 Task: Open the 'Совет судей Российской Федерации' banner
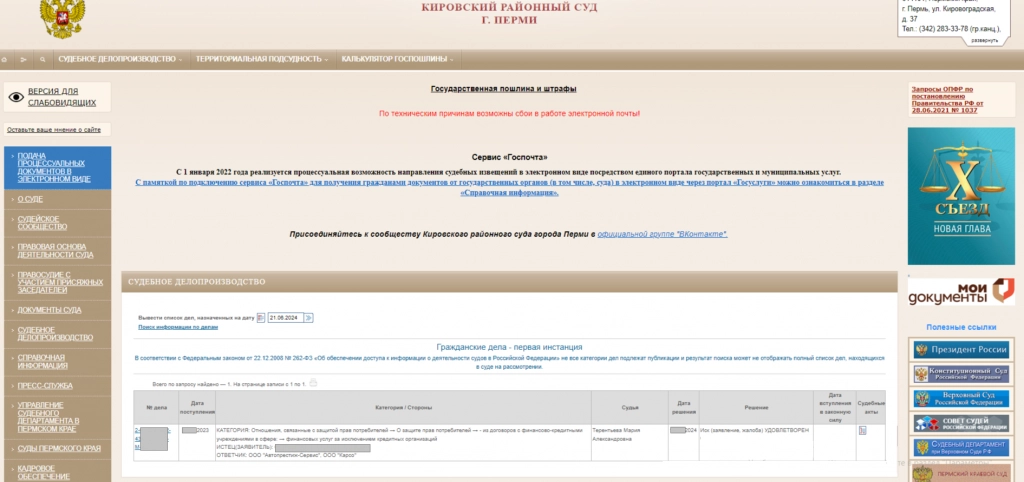[x=961, y=423]
